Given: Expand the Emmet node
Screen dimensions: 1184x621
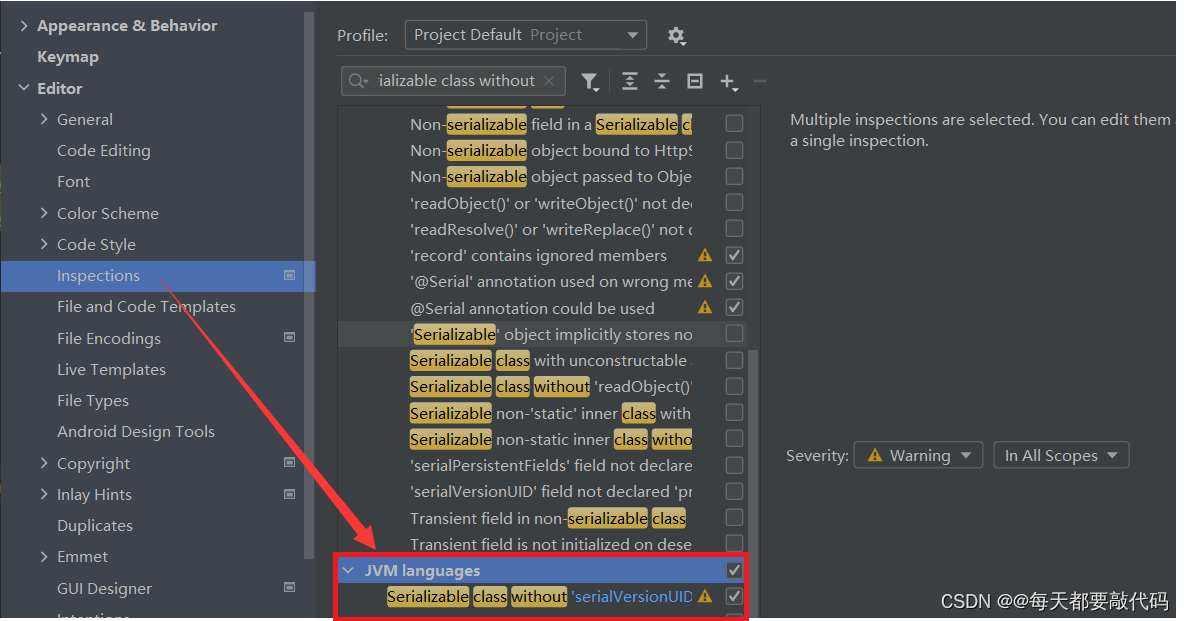Looking at the screenshot, I should [x=44, y=557].
